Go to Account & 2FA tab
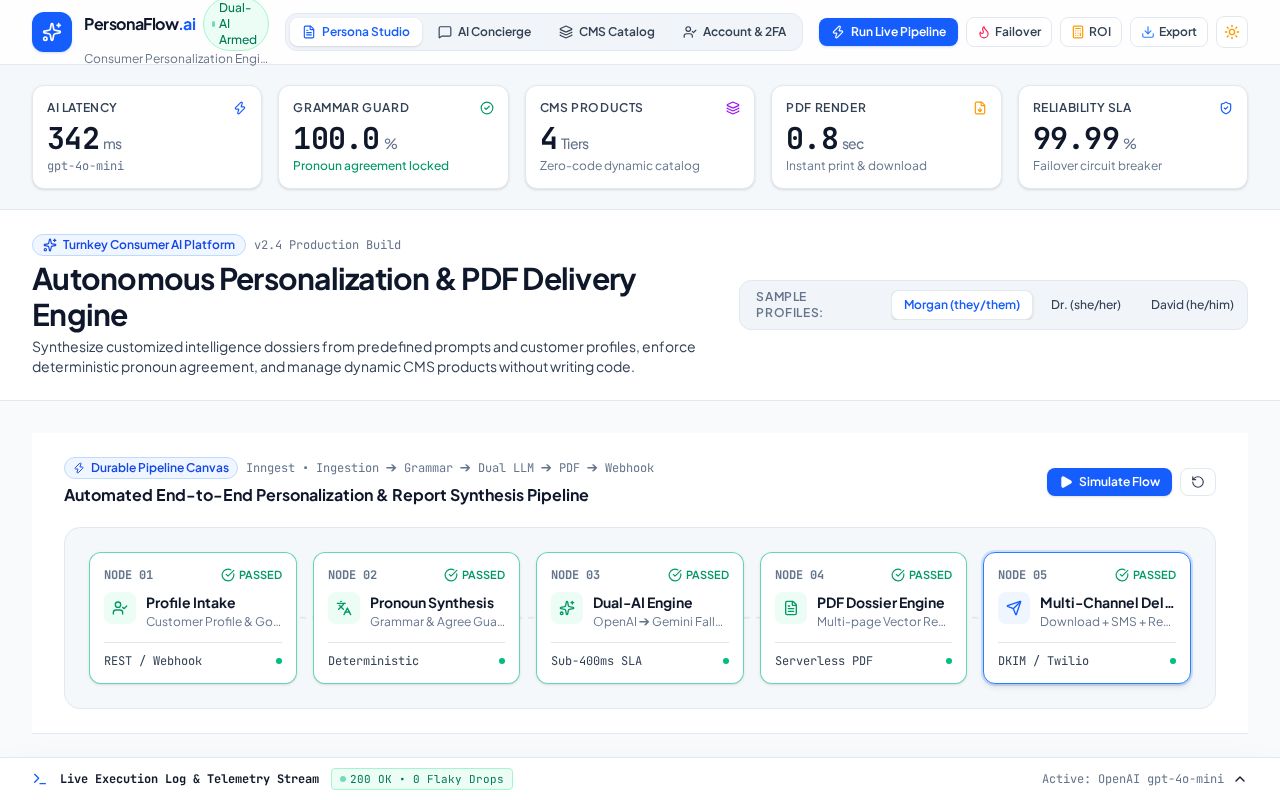1280x800 pixels. coord(734,32)
